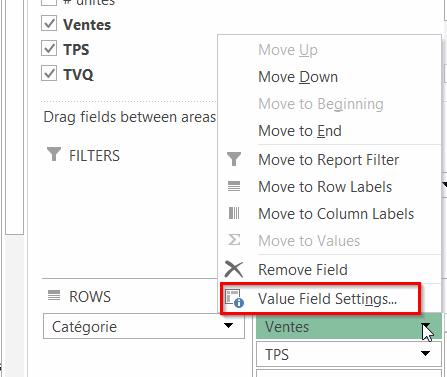The width and height of the screenshot is (447, 377).
Task: Open the Catégorie row field dropdown
Action: (x=228, y=326)
